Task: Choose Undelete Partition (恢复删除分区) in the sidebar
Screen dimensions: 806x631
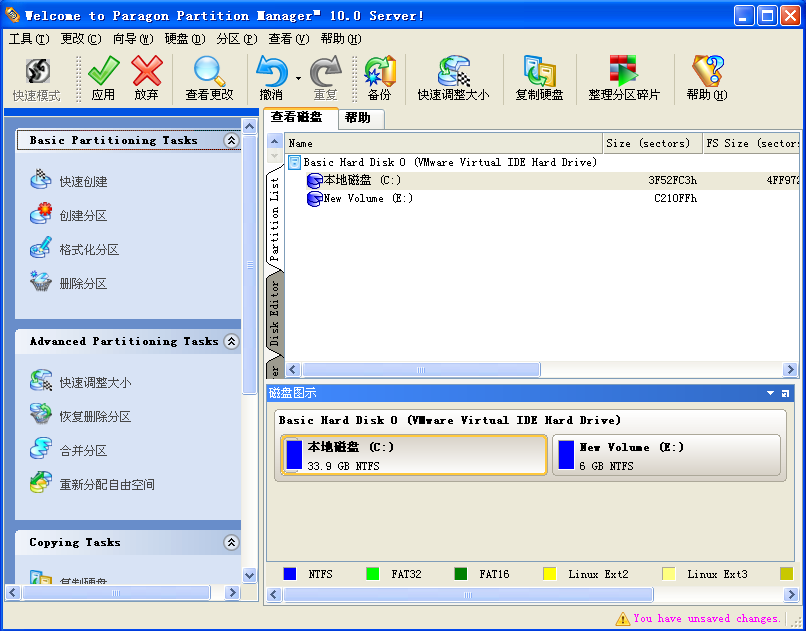Action: [81, 416]
